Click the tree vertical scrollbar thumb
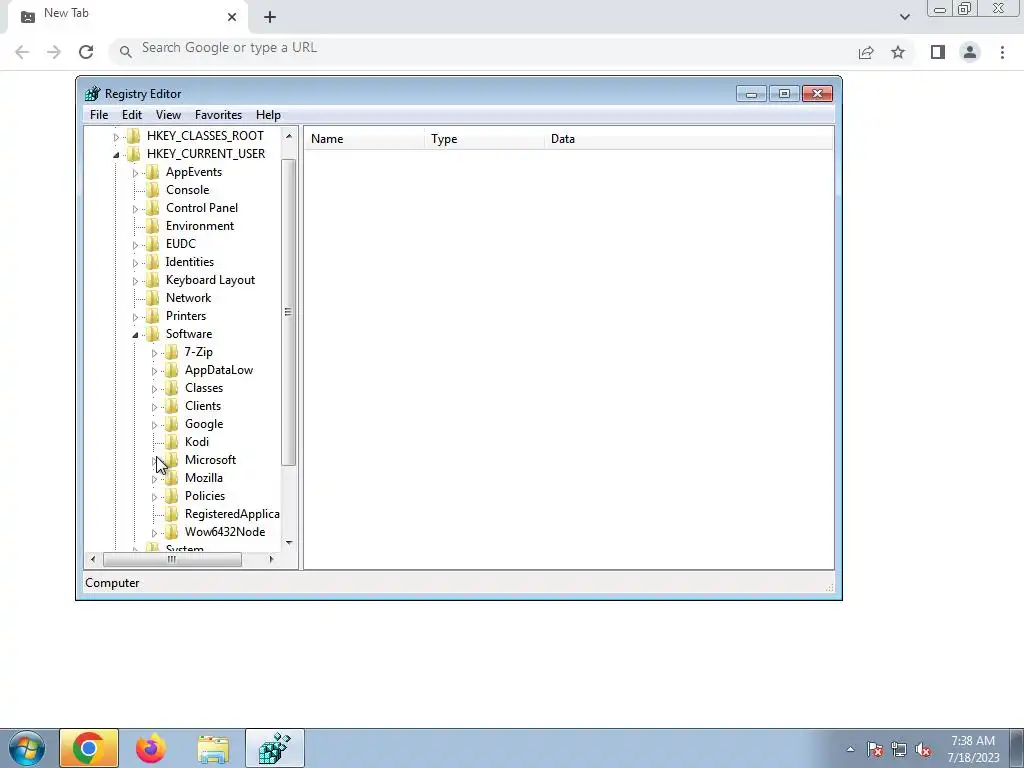The width and height of the screenshot is (1024, 768). [x=289, y=312]
